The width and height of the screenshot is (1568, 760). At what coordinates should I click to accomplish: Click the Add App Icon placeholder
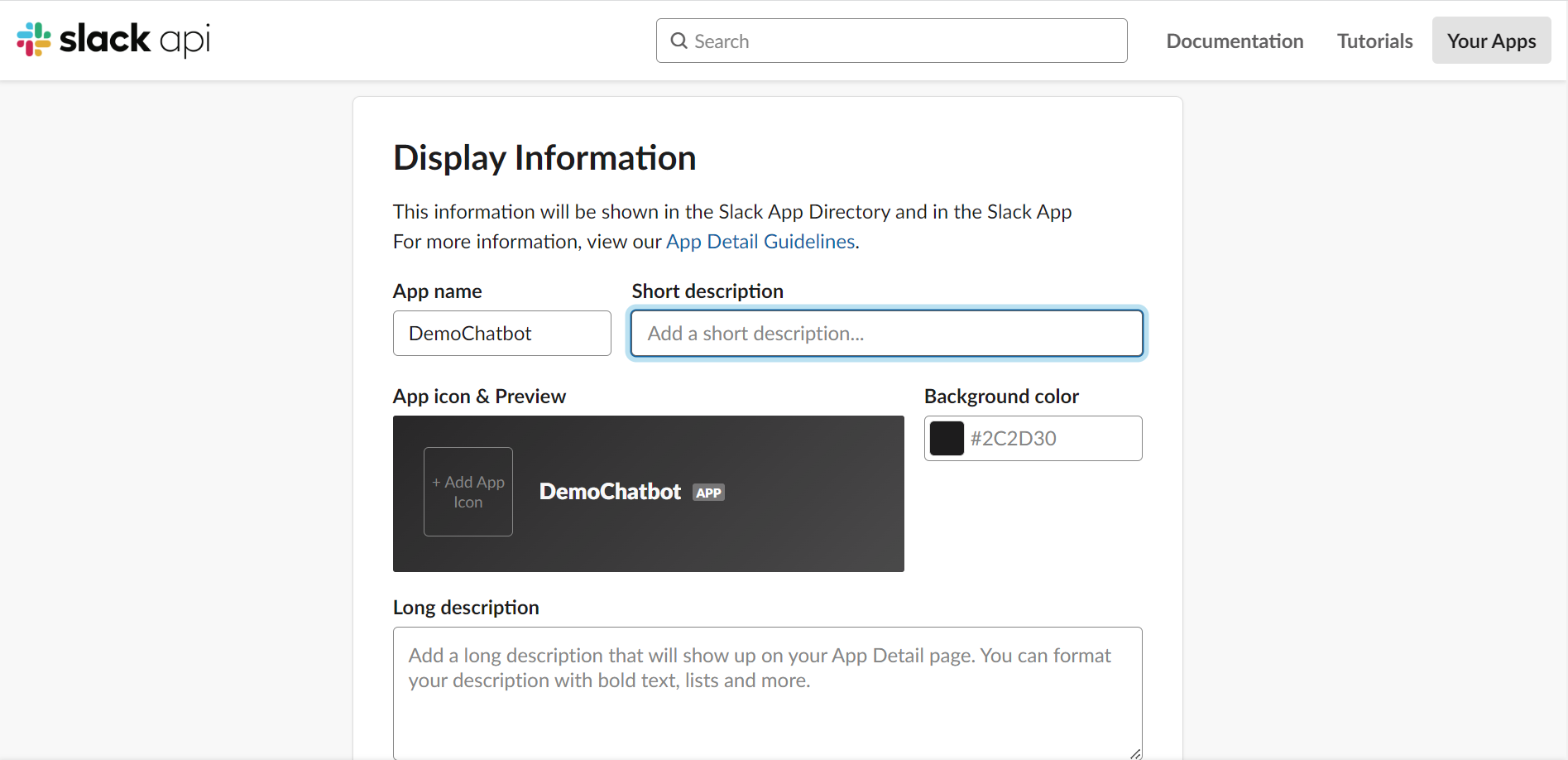468,492
